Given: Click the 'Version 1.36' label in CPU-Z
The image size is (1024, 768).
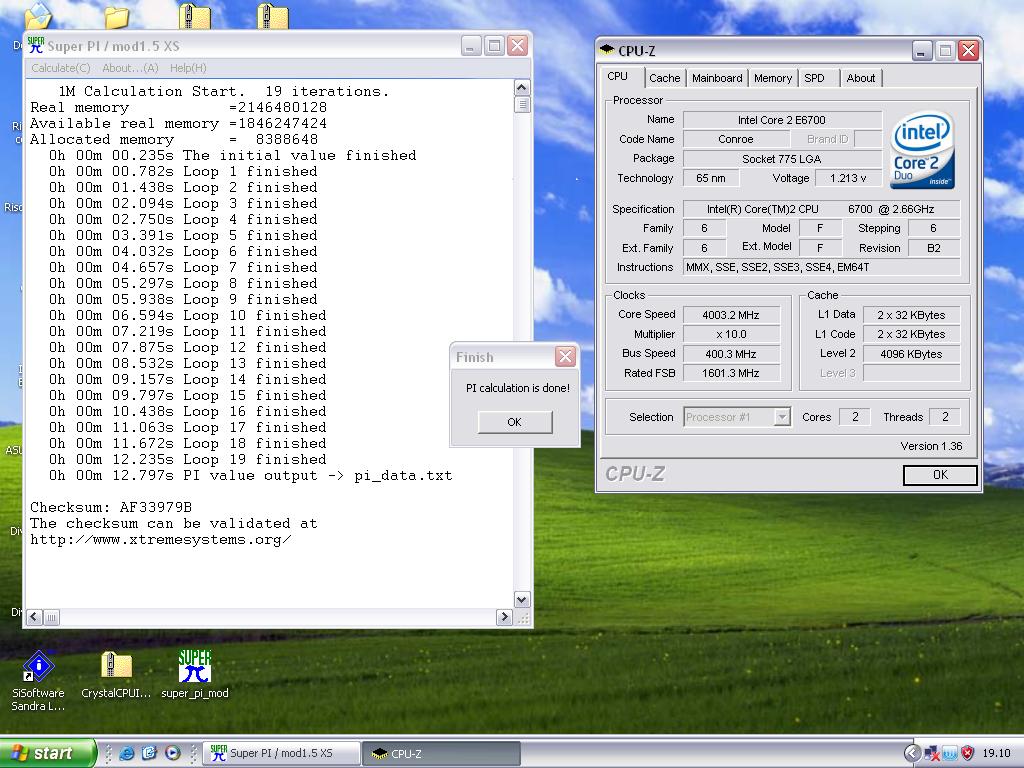Looking at the screenshot, I should tap(931, 446).
